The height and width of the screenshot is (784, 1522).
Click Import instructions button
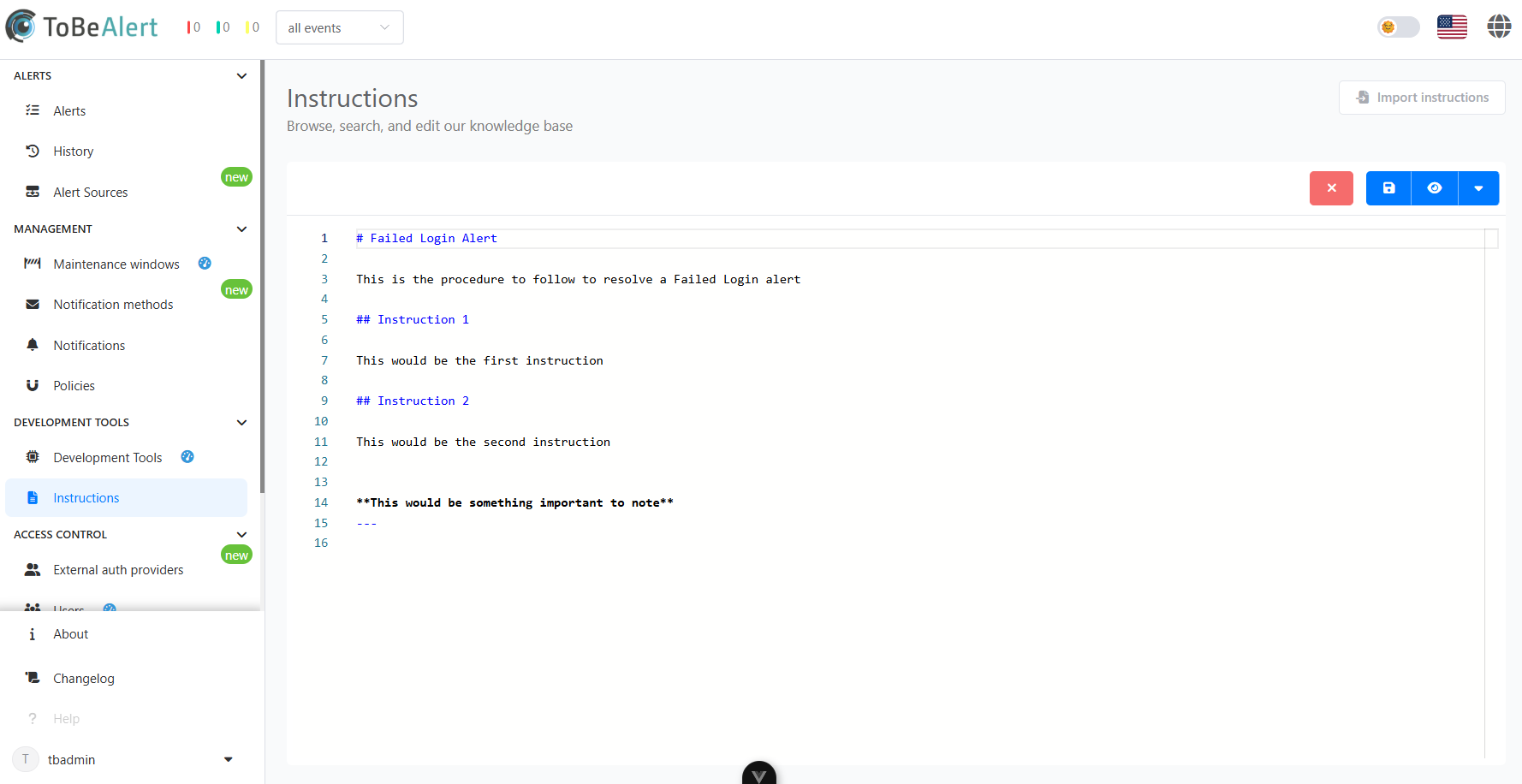point(1422,98)
